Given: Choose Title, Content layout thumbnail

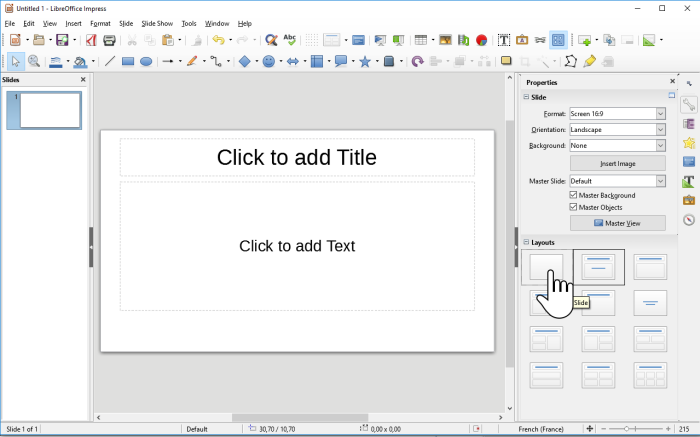Looking at the screenshot, I should point(650,267).
